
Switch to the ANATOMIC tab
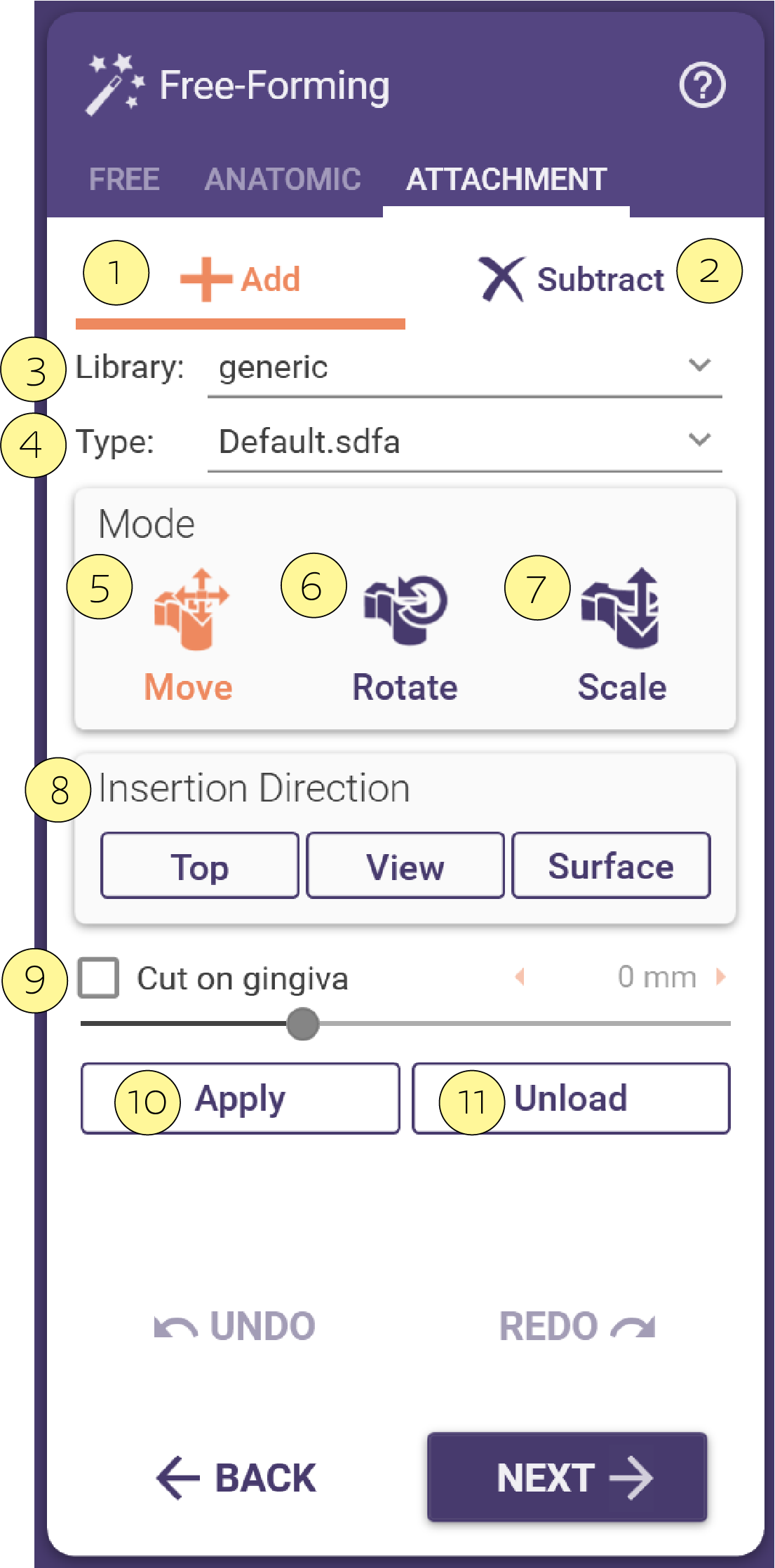point(283,180)
